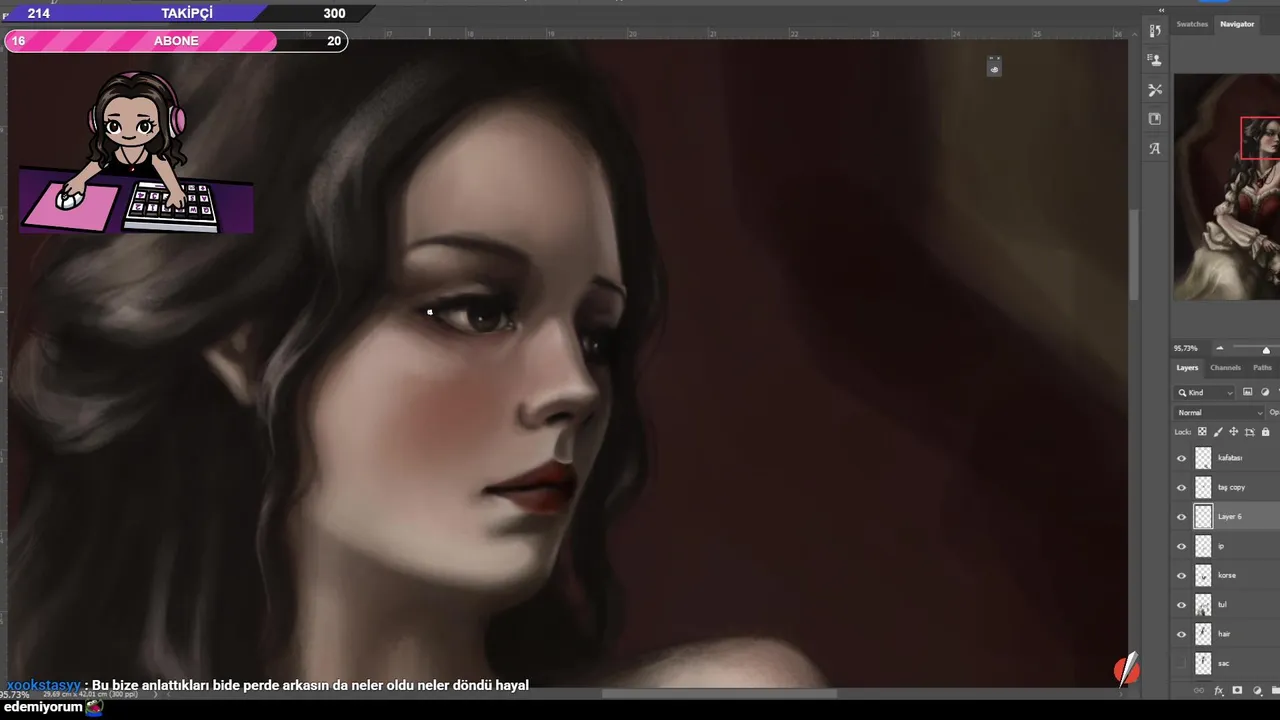The image size is (1280, 720).
Task: Select the ip layer name
Action: coord(1221,546)
